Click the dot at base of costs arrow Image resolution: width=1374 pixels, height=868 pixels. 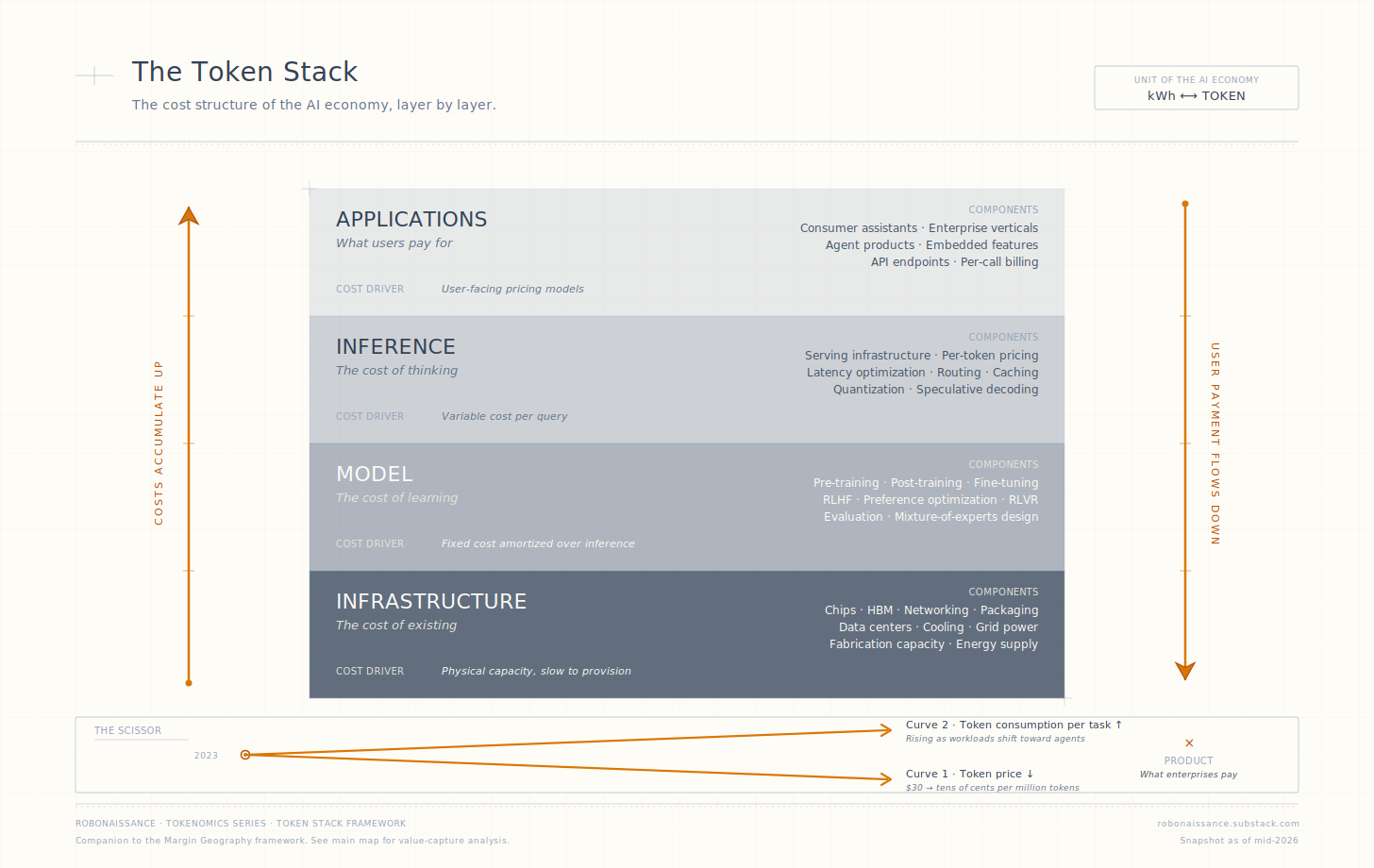click(189, 683)
